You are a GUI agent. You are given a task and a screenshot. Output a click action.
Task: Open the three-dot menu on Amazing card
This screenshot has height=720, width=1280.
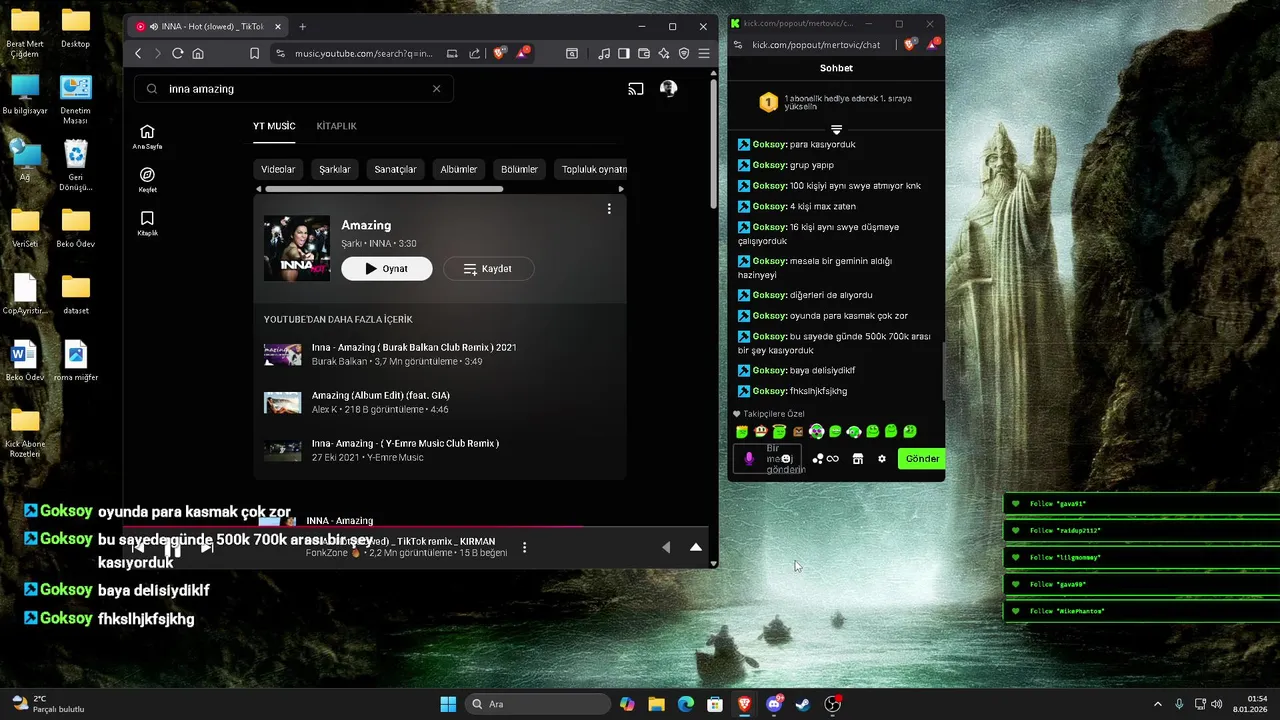coord(609,209)
